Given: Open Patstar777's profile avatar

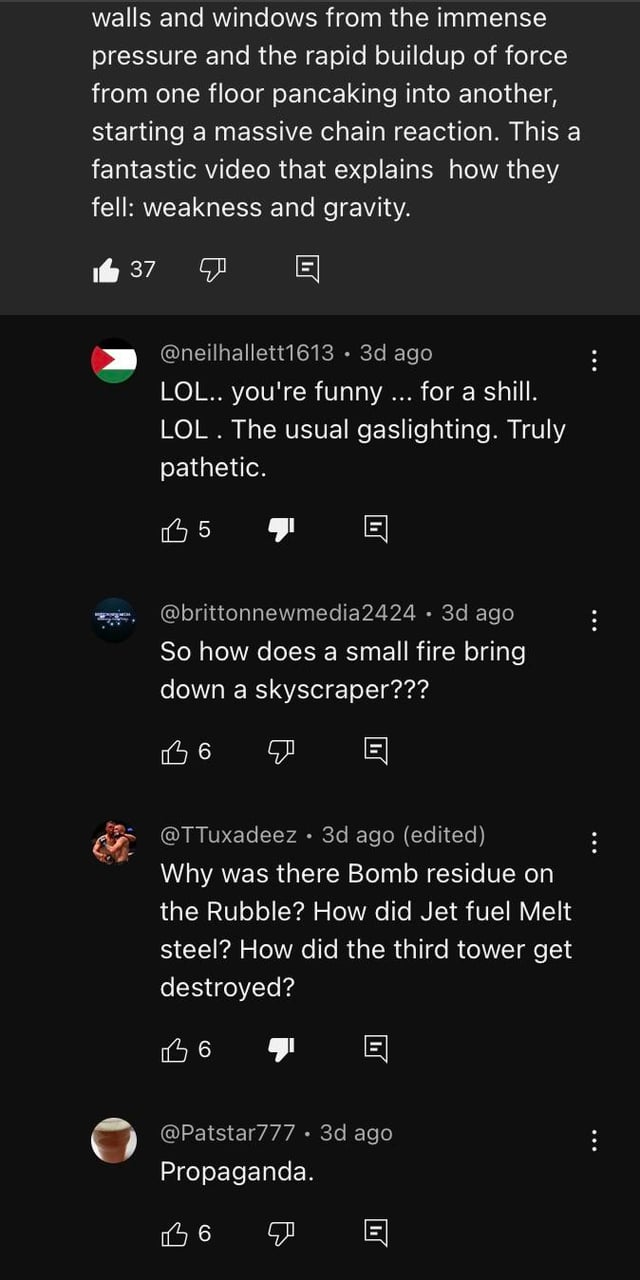Looking at the screenshot, I should click(x=114, y=1140).
